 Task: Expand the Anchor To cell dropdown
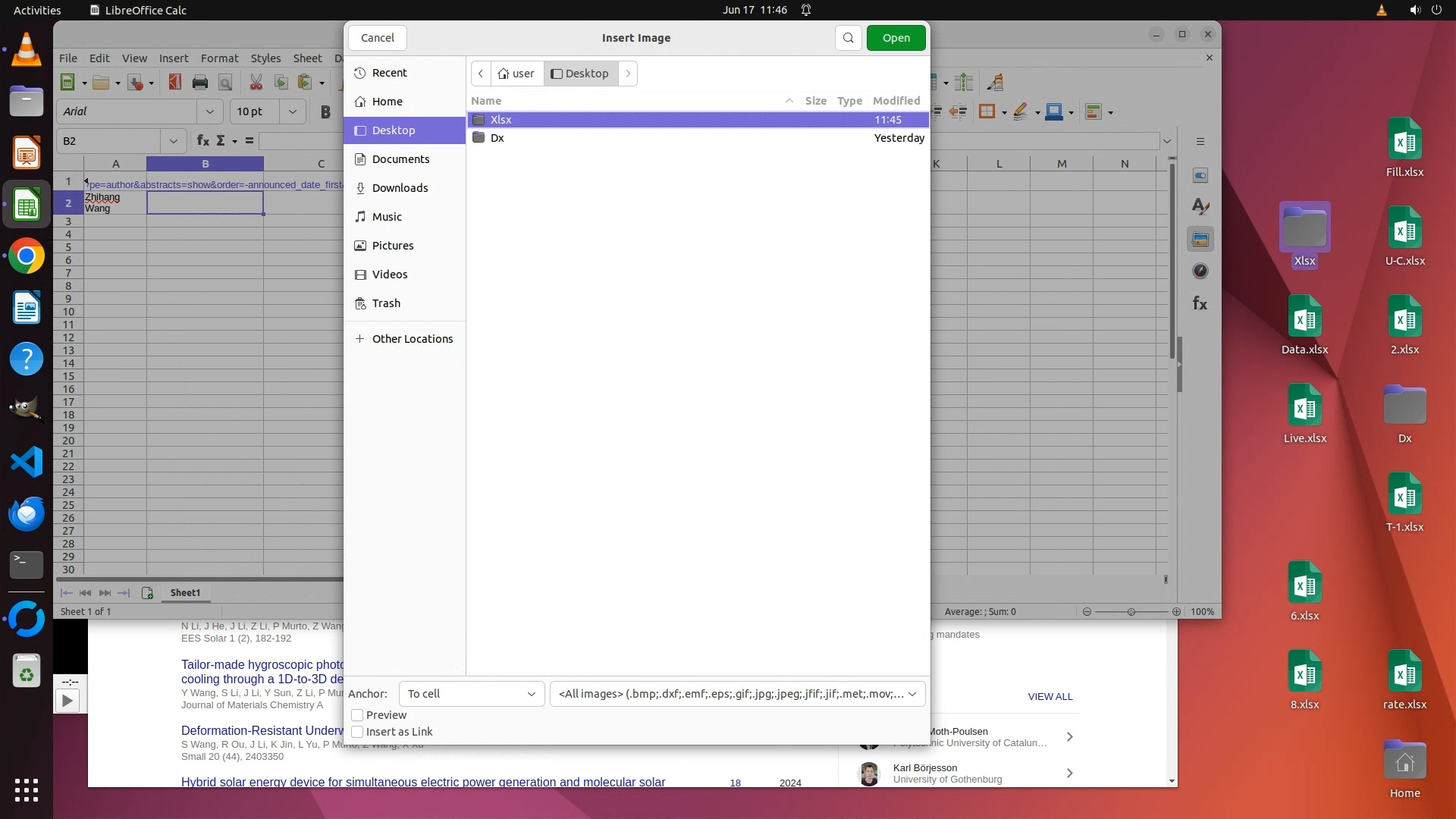pyautogui.click(x=471, y=694)
